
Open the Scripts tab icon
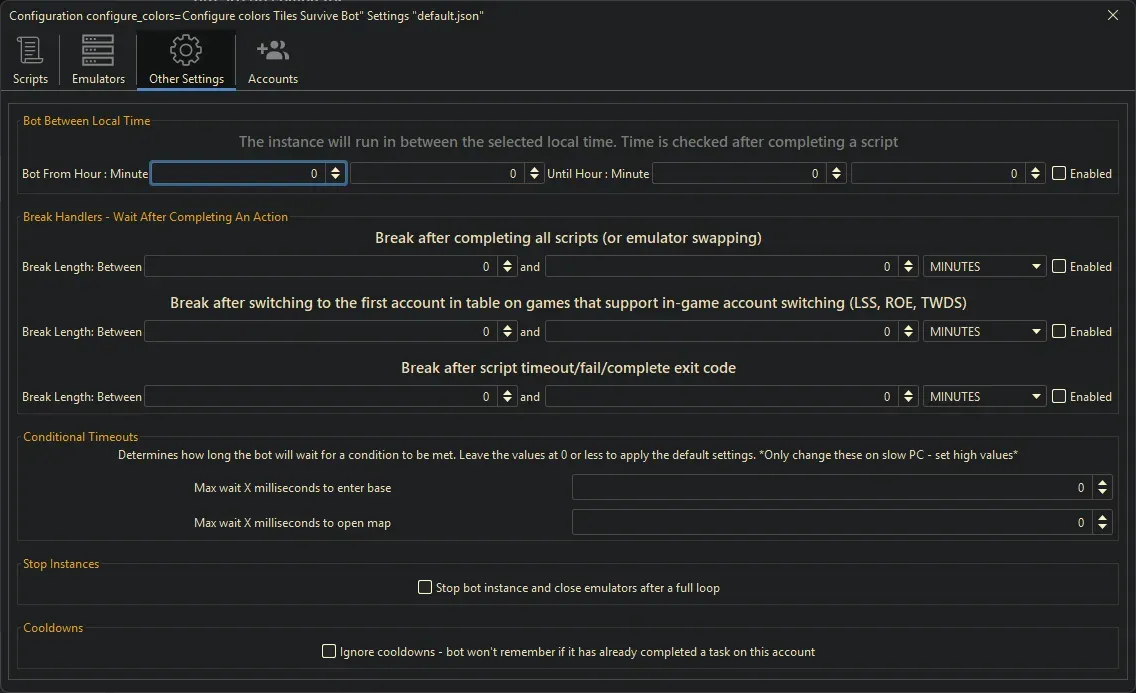click(x=30, y=51)
